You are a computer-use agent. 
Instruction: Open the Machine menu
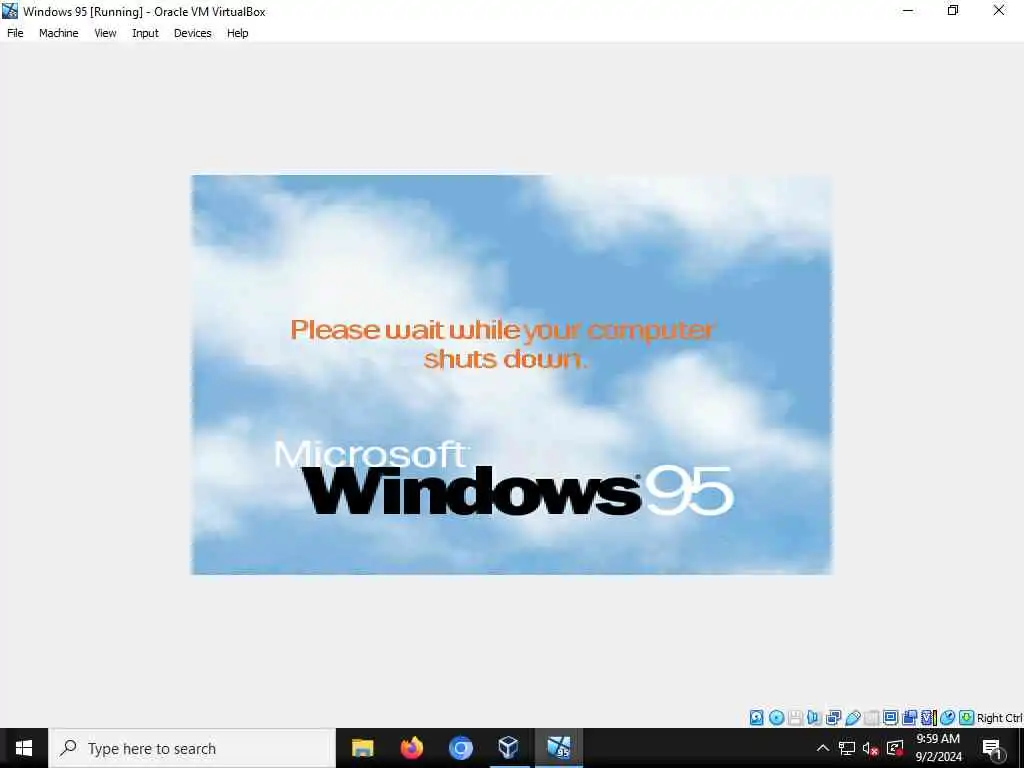pyautogui.click(x=58, y=33)
